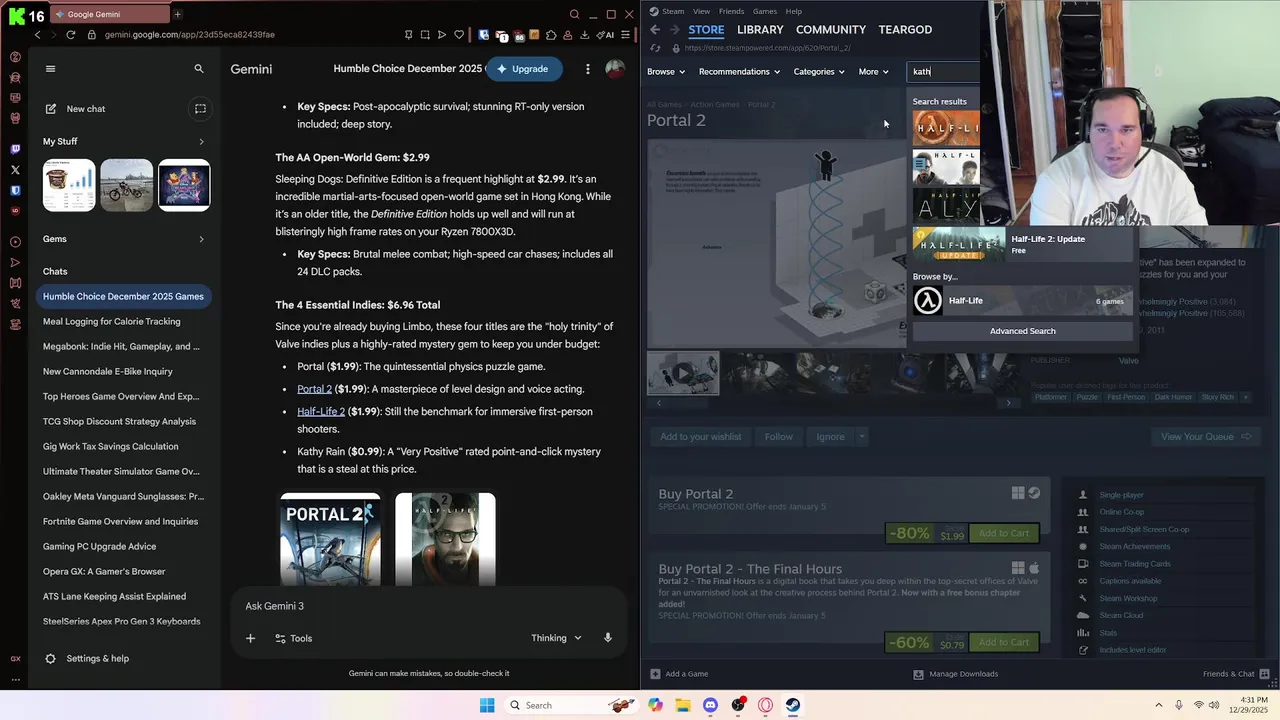Show hidden system tray icons

pyautogui.click(x=1159, y=705)
